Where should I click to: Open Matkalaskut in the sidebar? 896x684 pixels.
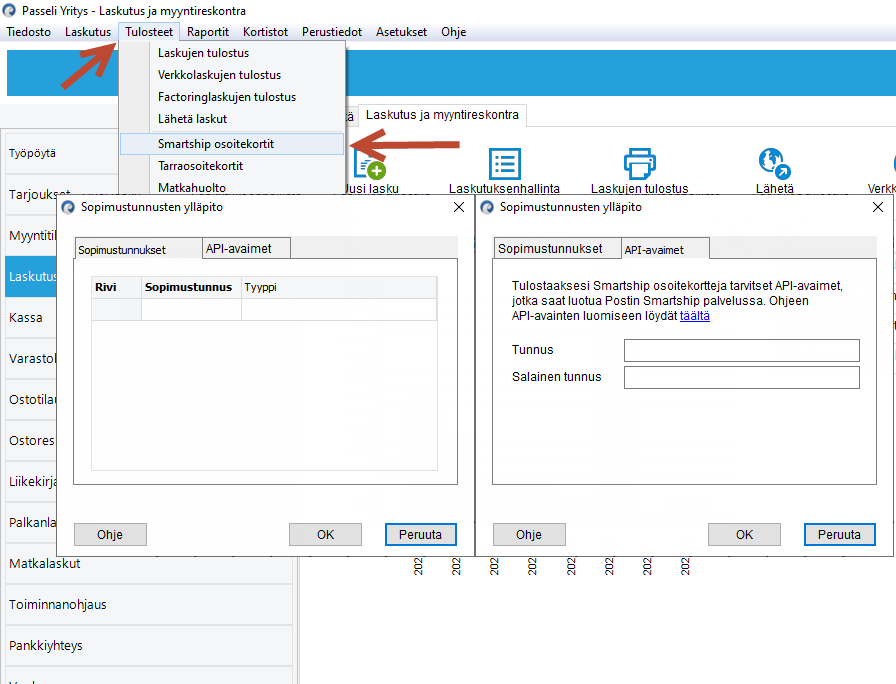coord(149,564)
